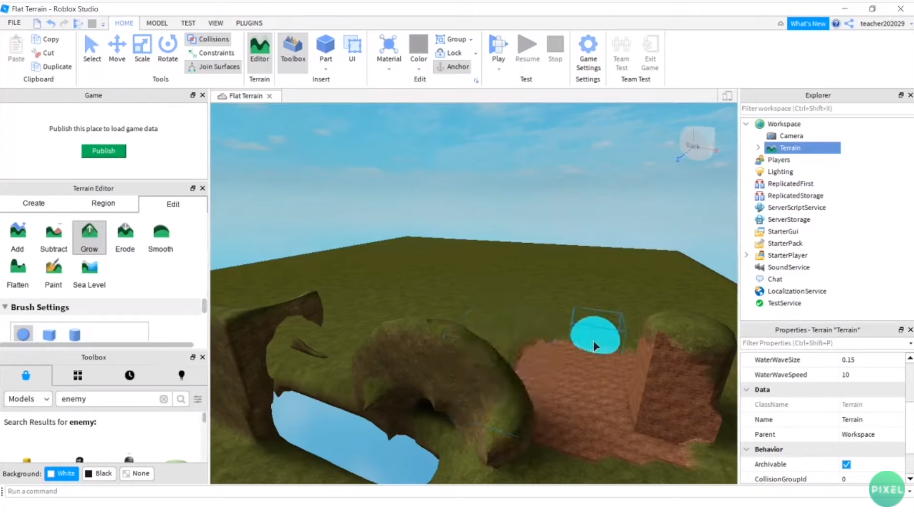This screenshot has height=513, width=914.
Task: Toggle Anchor for selection
Action: click(452, 66)
